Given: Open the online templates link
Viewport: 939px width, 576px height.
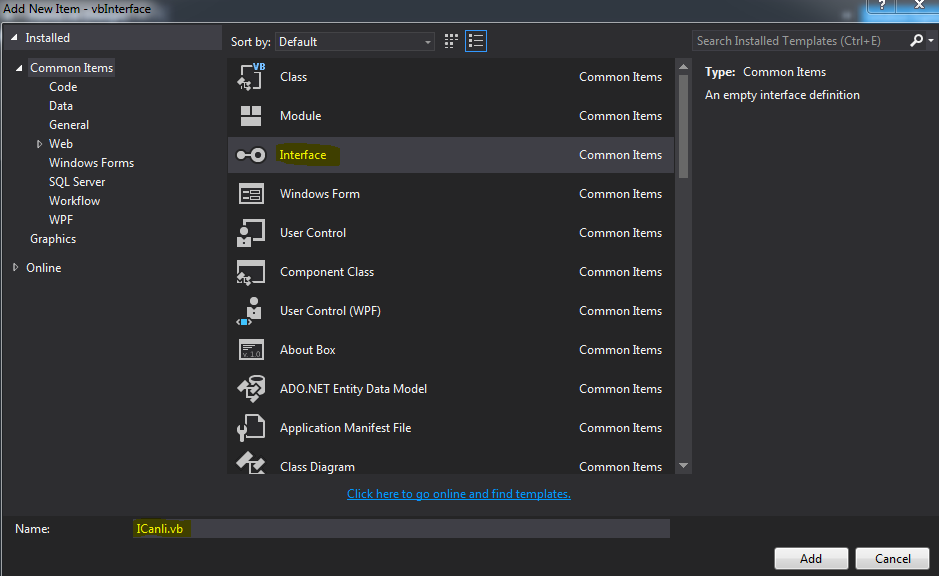Looking at the screenshot, I should tap(459, 494).
